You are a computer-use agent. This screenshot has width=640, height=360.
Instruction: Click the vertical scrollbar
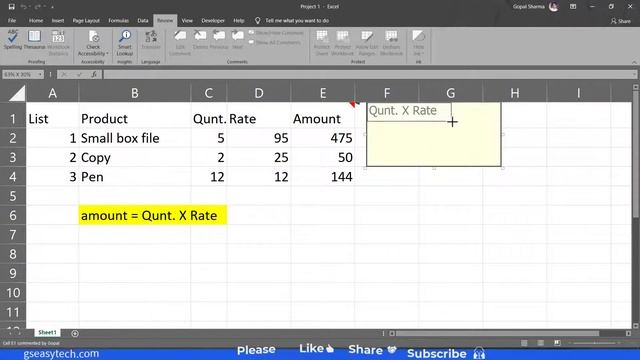pyautogui.click(x=636, y=155)
